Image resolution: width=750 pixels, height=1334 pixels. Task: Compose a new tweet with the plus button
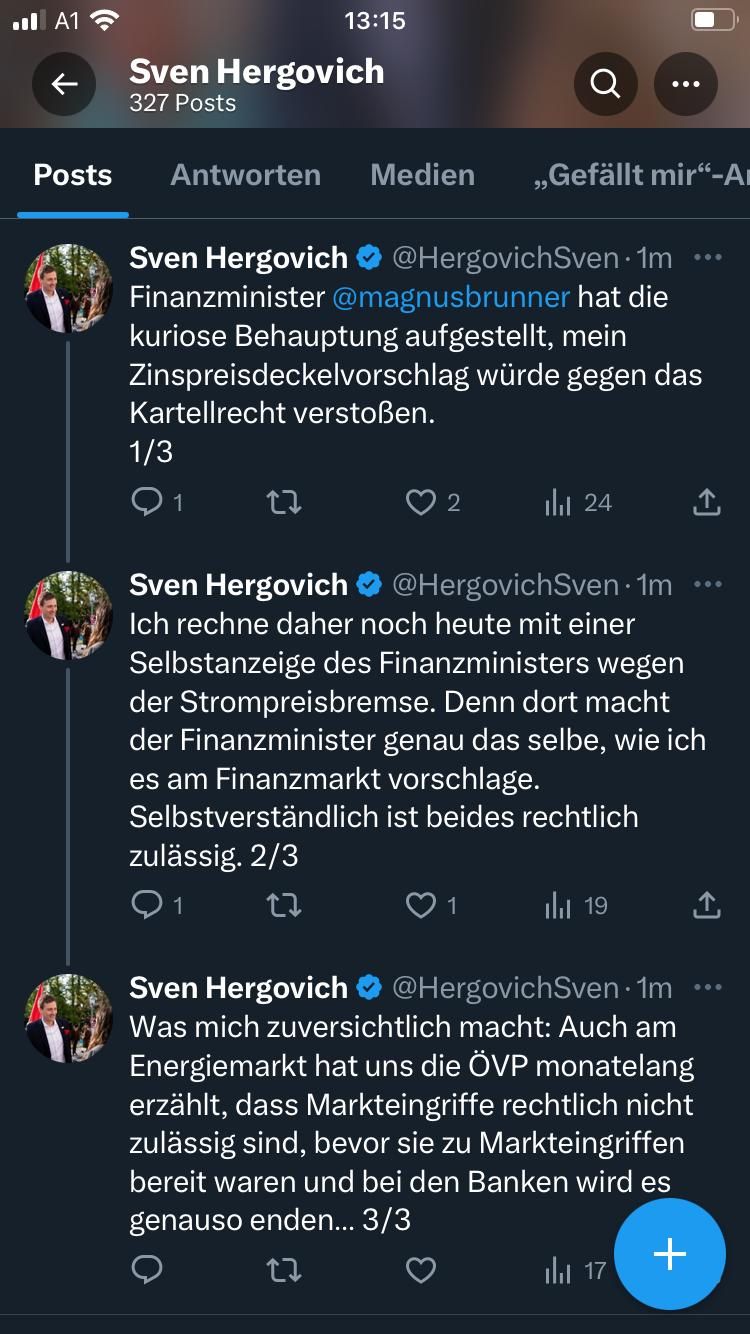(668, 1254)
